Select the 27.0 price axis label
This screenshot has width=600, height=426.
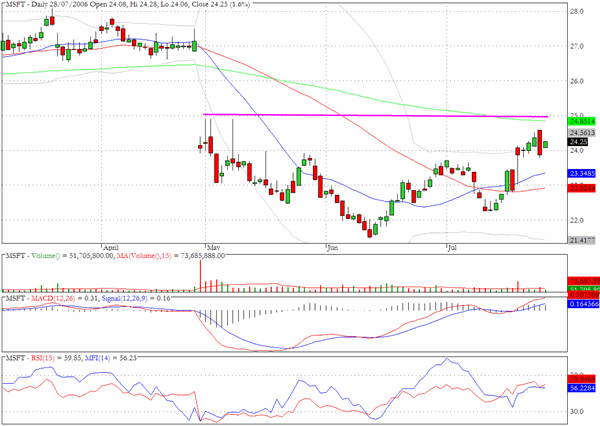[x=576, y=46]
